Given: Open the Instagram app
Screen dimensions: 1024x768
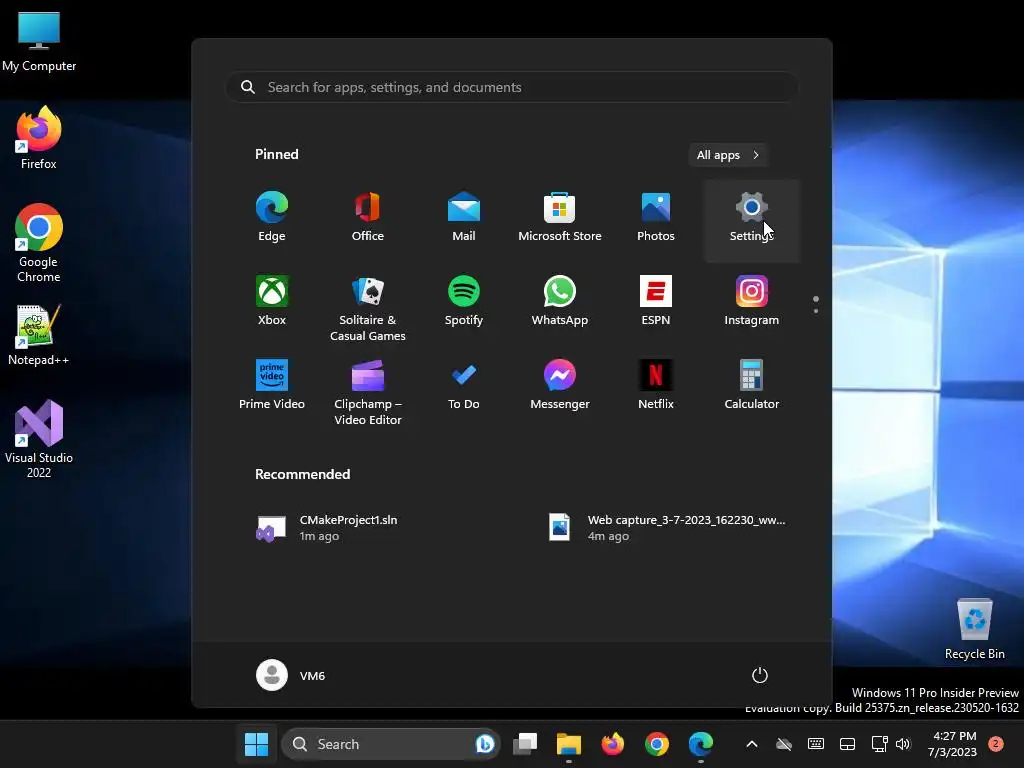Looking at the screenshot, I should click(752, 302).
